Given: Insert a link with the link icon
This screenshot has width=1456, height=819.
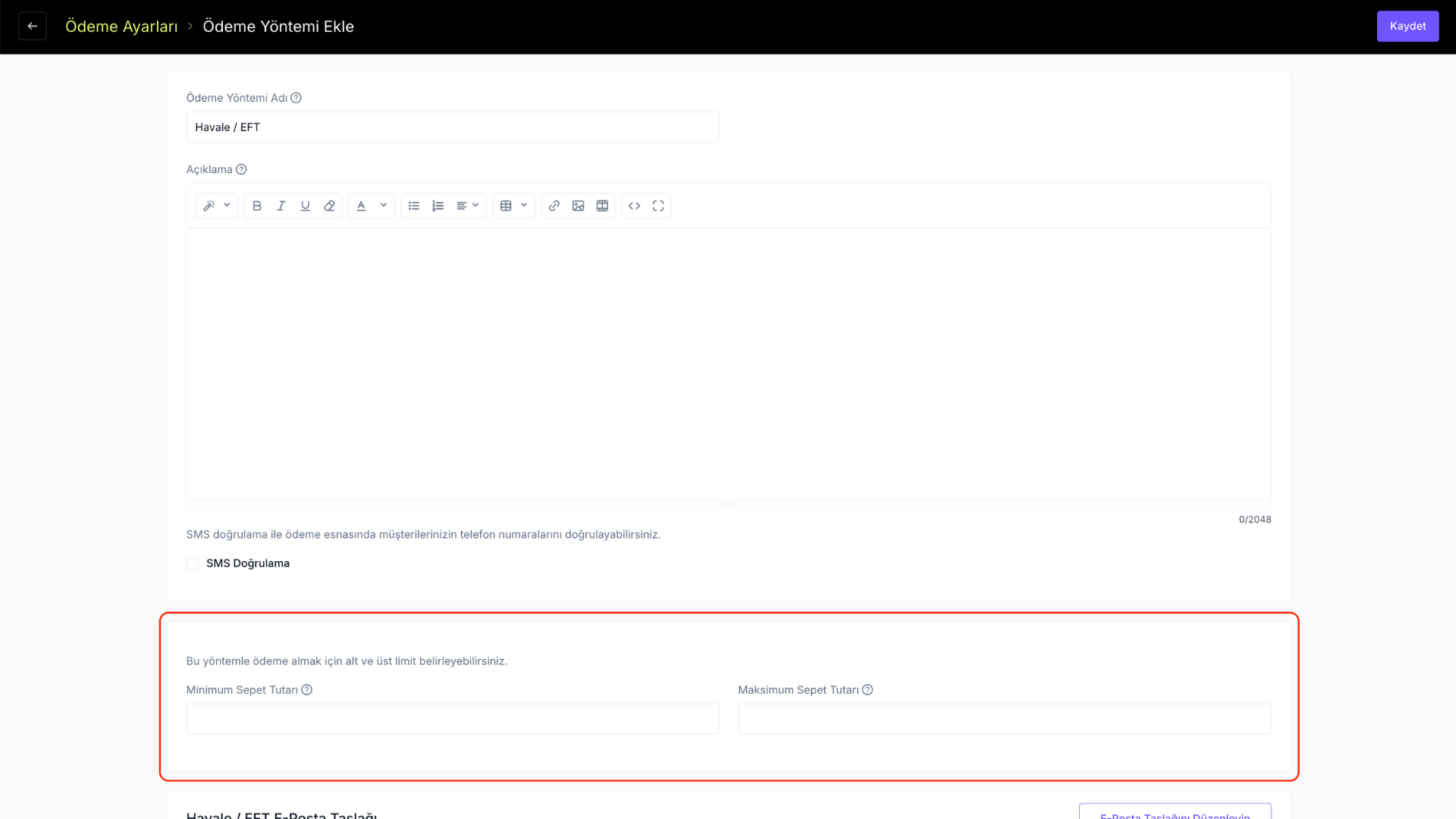Looking at the screenshot, I should pyautogui.click(x=554, y=206).
